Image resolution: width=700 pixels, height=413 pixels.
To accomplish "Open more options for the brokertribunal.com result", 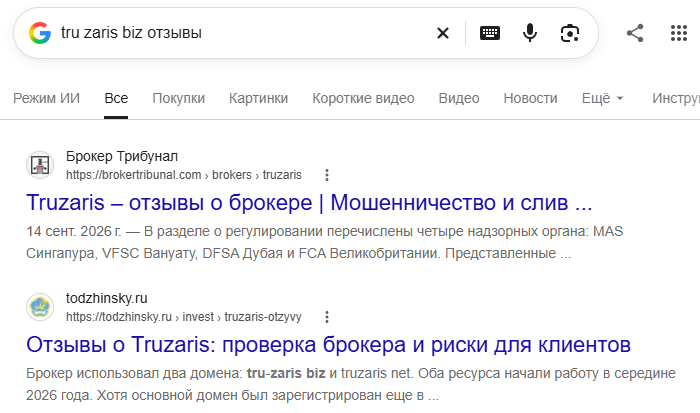I will coord(327,175).
